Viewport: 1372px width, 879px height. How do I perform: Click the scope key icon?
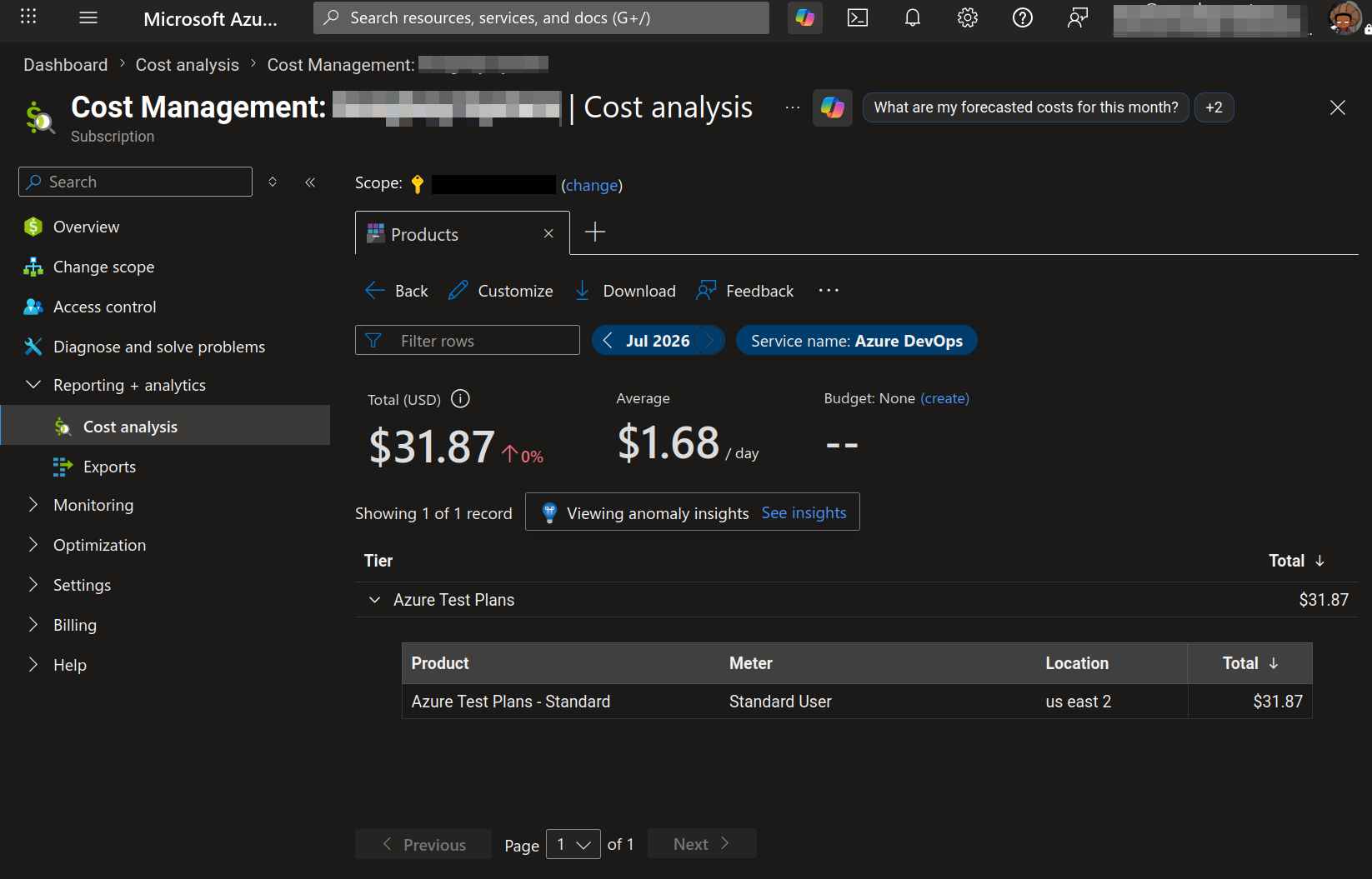[418, 184]
